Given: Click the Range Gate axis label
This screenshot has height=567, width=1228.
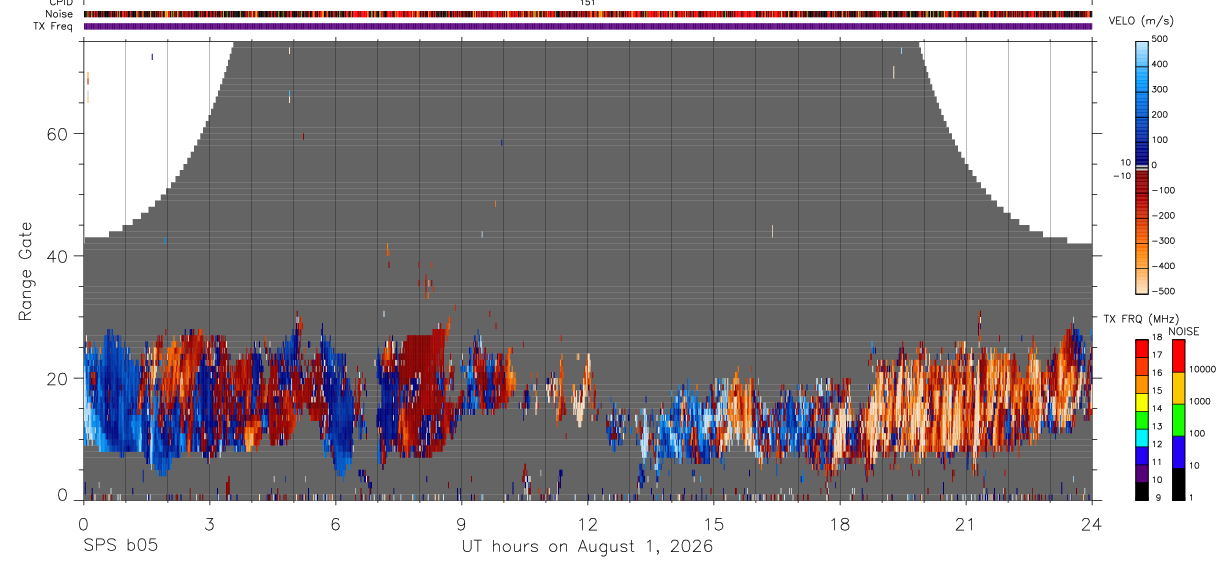Looking at the screenshot, I should click(x=25, y=271).
